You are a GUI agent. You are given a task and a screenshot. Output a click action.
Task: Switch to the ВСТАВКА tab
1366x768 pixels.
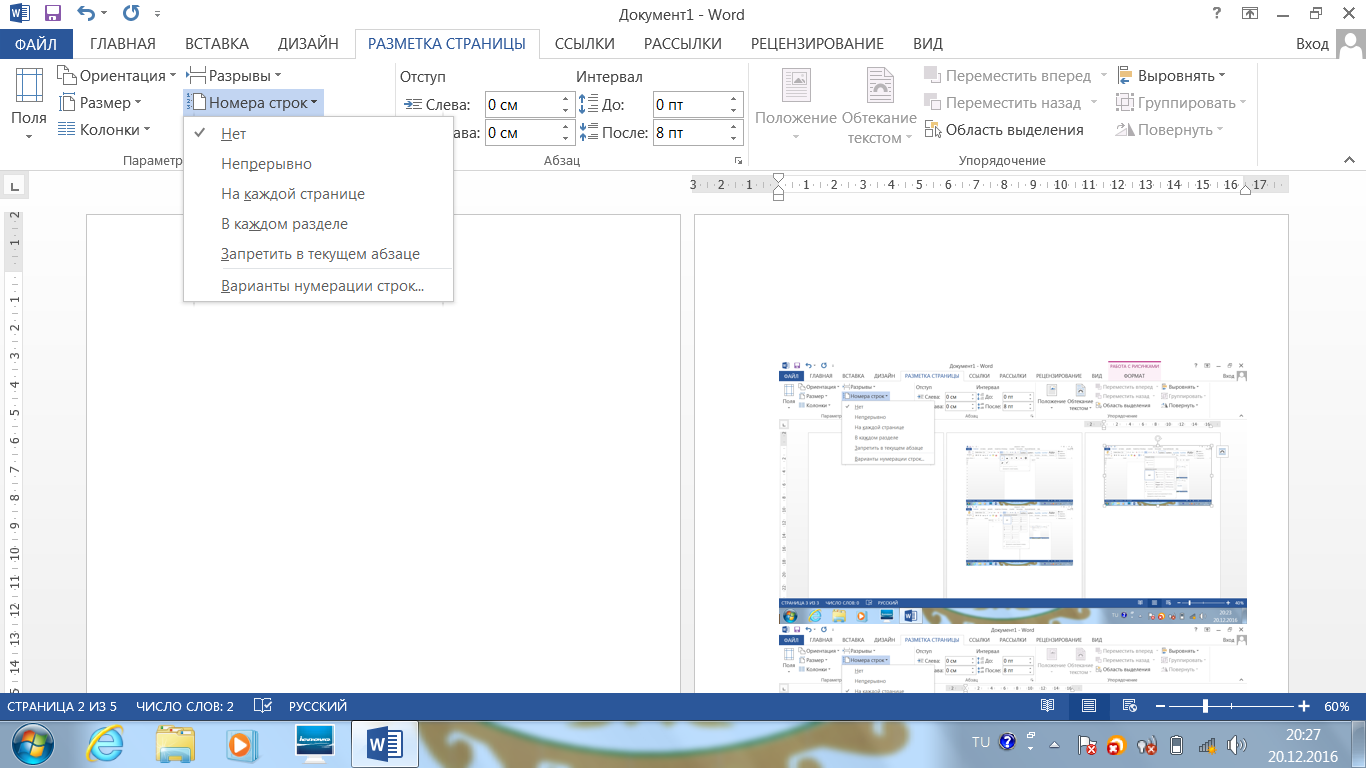coord(216,44)
